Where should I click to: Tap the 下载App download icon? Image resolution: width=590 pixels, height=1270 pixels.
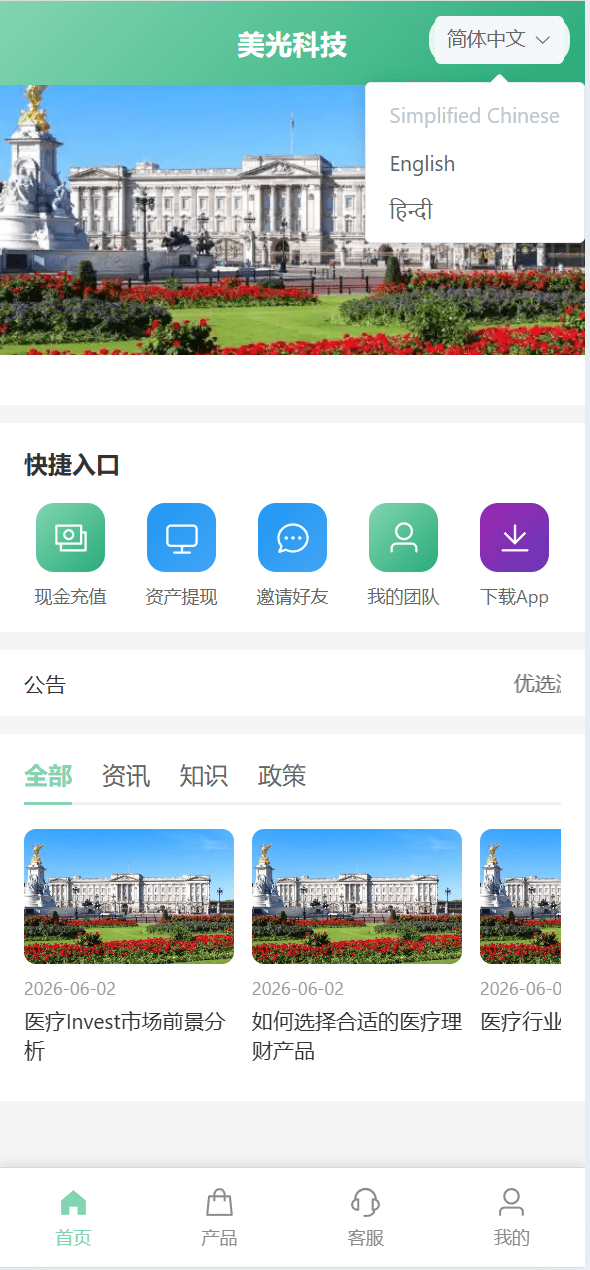click(x=514, y=537)
